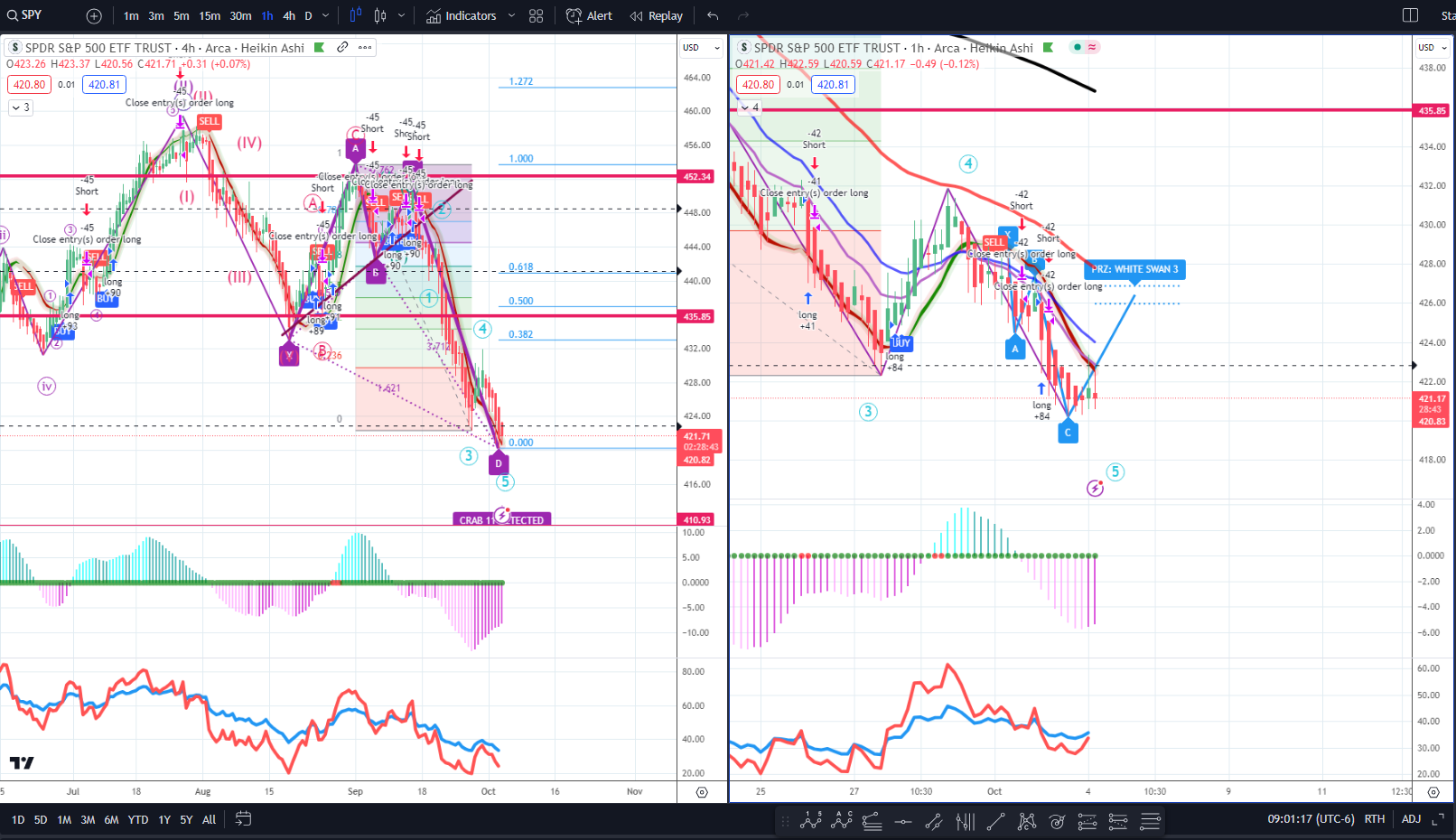Toggle RTH session mode
This screenshot has height=840, width=1456.
click(x=1375, y=819)
